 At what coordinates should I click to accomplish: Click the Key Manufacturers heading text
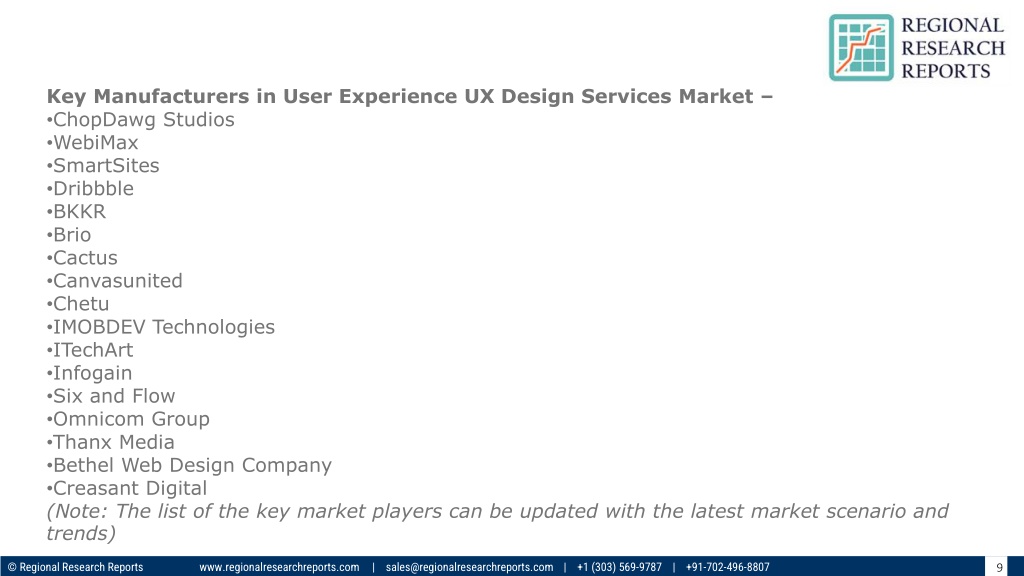[409, 96]
